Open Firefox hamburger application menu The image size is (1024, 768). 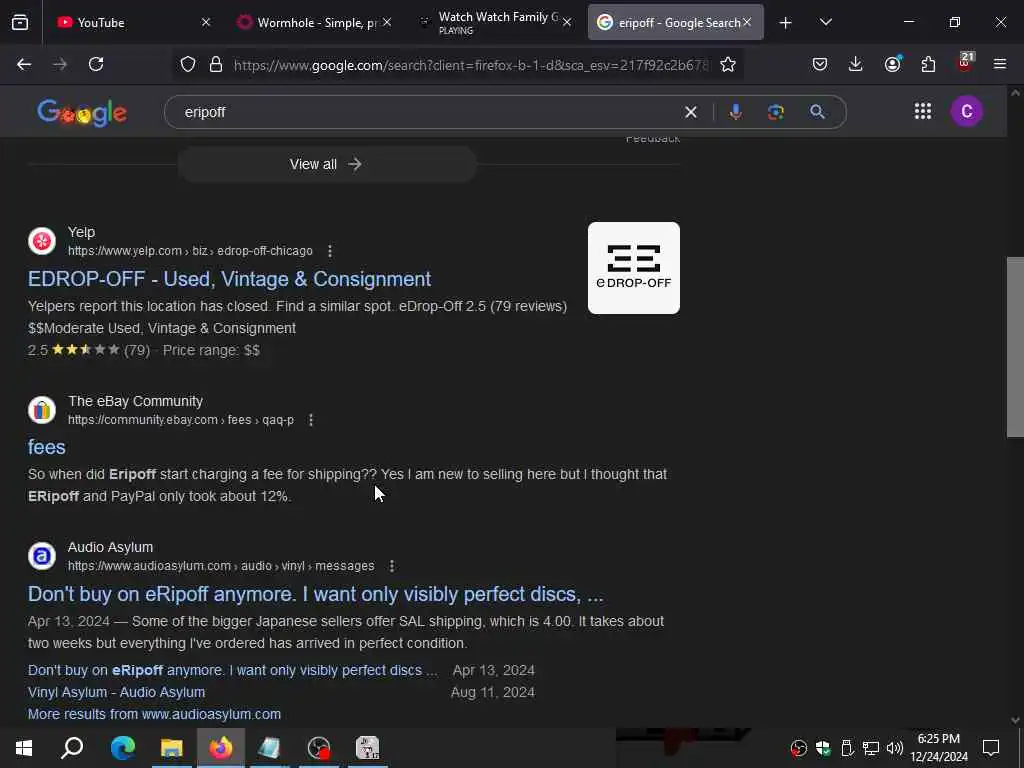1000,64
